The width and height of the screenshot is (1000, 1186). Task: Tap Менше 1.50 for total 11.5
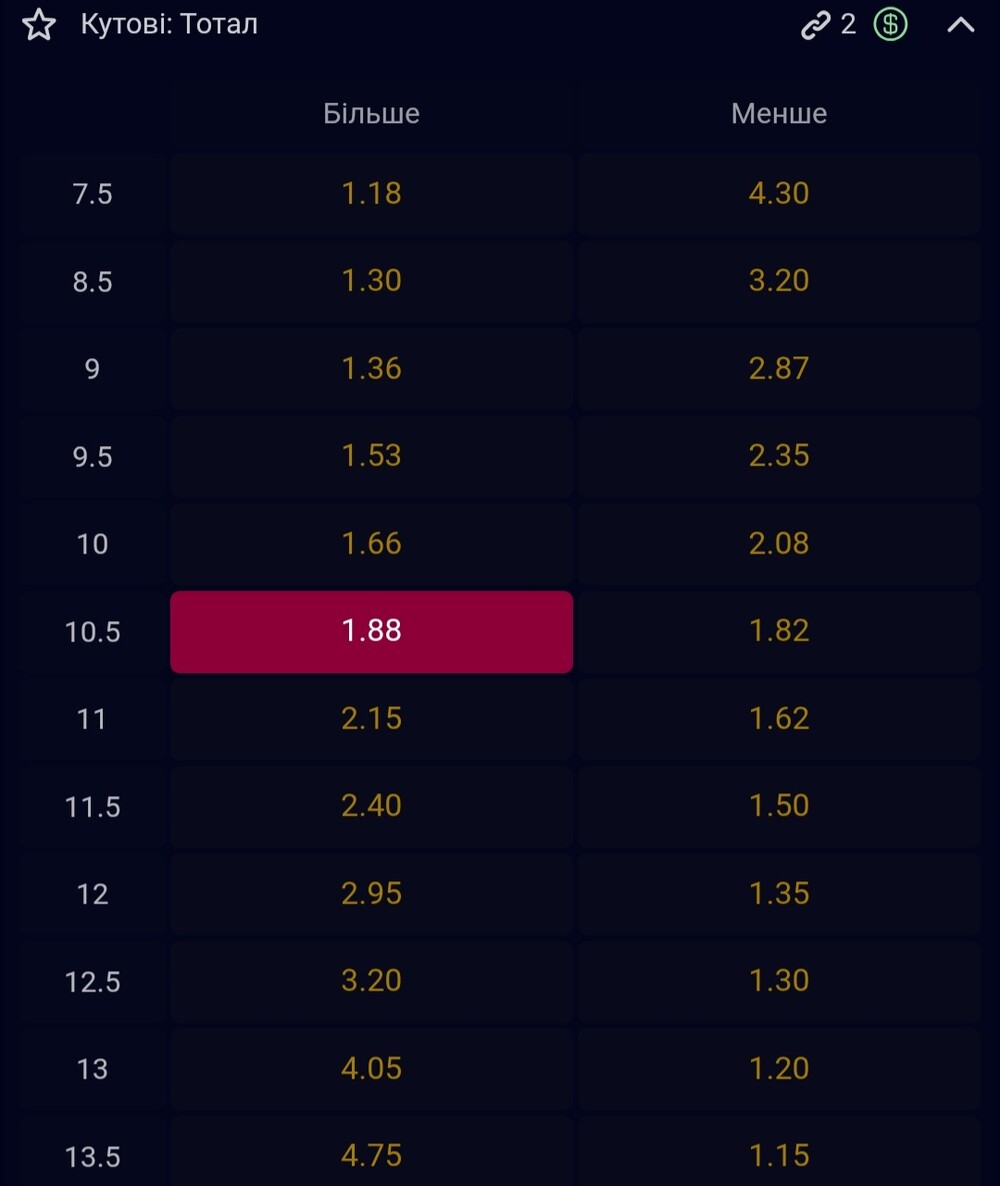pyautogui.click(x=778, y=806)
